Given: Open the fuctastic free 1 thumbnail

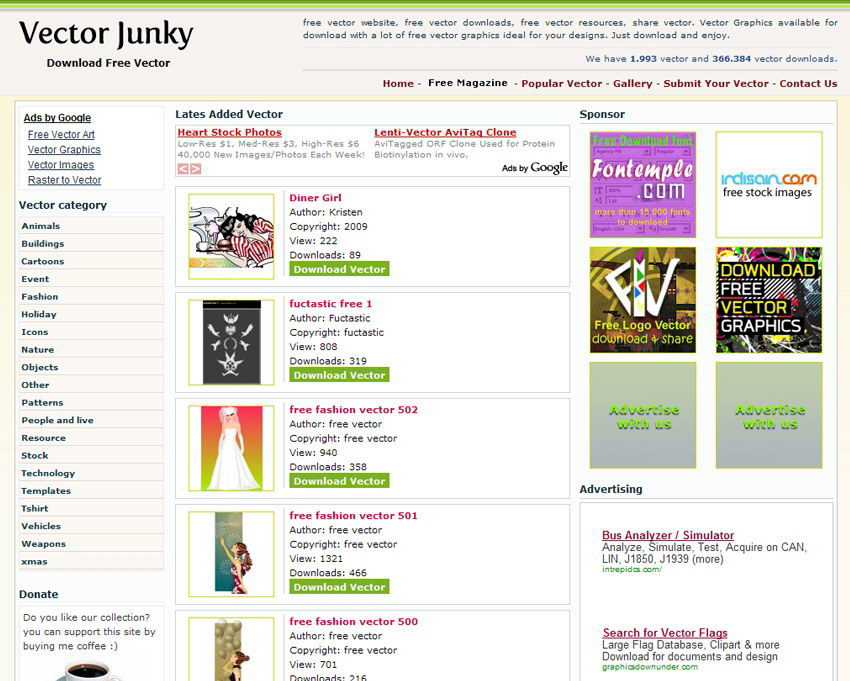Looking at the screenshot, I should click(231, 342).
